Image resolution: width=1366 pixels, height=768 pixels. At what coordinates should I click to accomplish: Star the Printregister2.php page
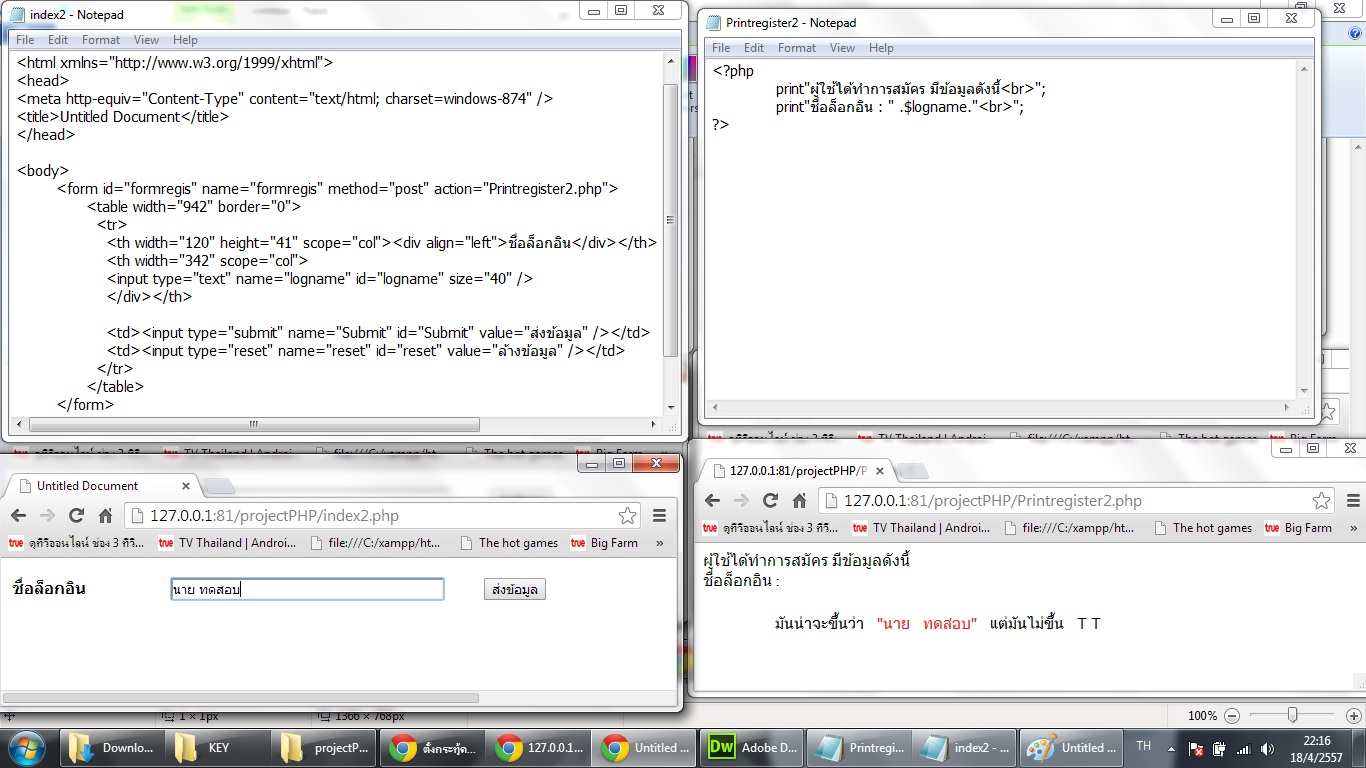1322,501
